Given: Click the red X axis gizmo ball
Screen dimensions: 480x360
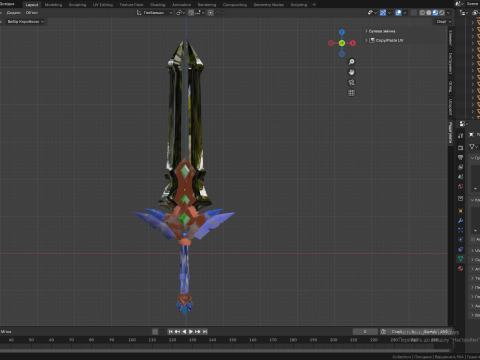Looking at the screenshot, I should coord(353,43).
